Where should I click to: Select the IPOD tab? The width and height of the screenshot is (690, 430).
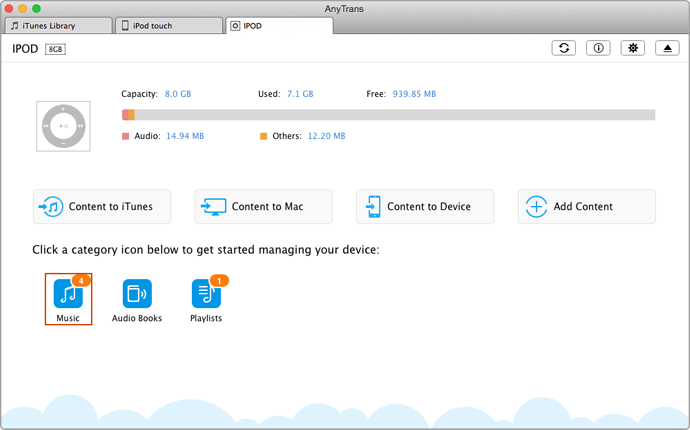coord(279,26)
